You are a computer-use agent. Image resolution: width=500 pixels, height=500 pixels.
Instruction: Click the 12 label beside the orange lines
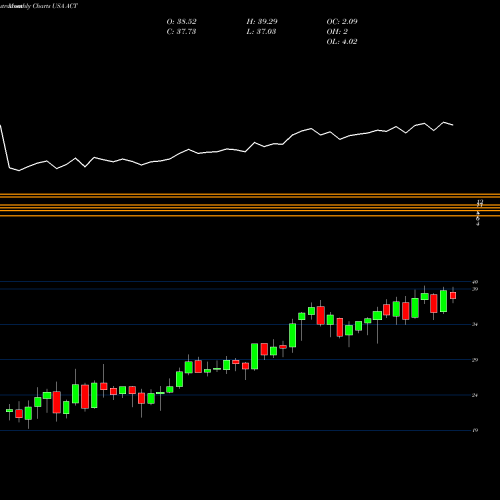(480, 202)
